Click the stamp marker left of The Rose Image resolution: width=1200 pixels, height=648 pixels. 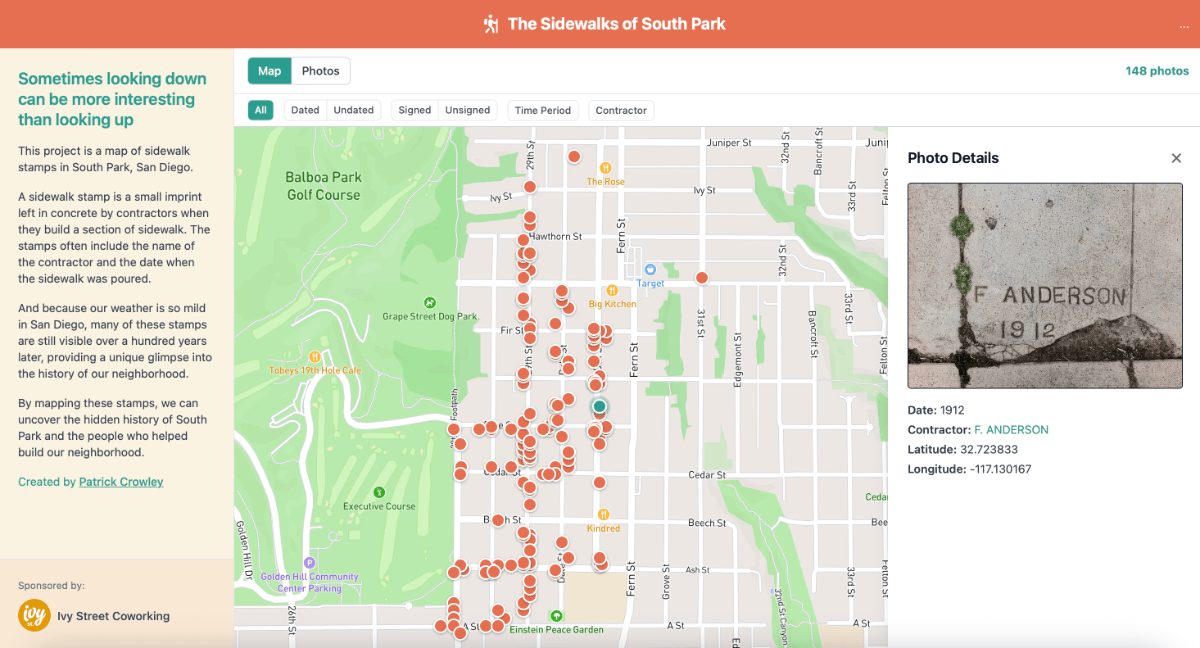pyautogui.click(x=574, y=157)
